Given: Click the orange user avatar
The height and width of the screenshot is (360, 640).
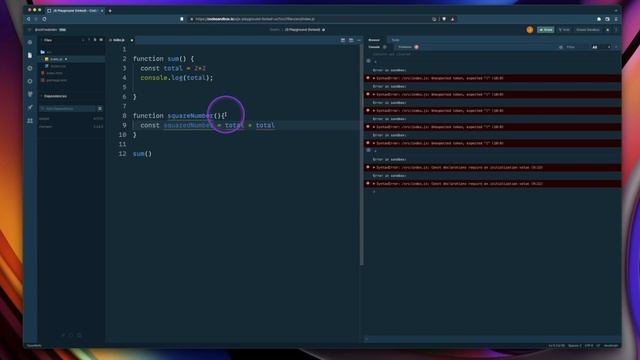Looking at the screenshot, I should click(x=530, y=30).
